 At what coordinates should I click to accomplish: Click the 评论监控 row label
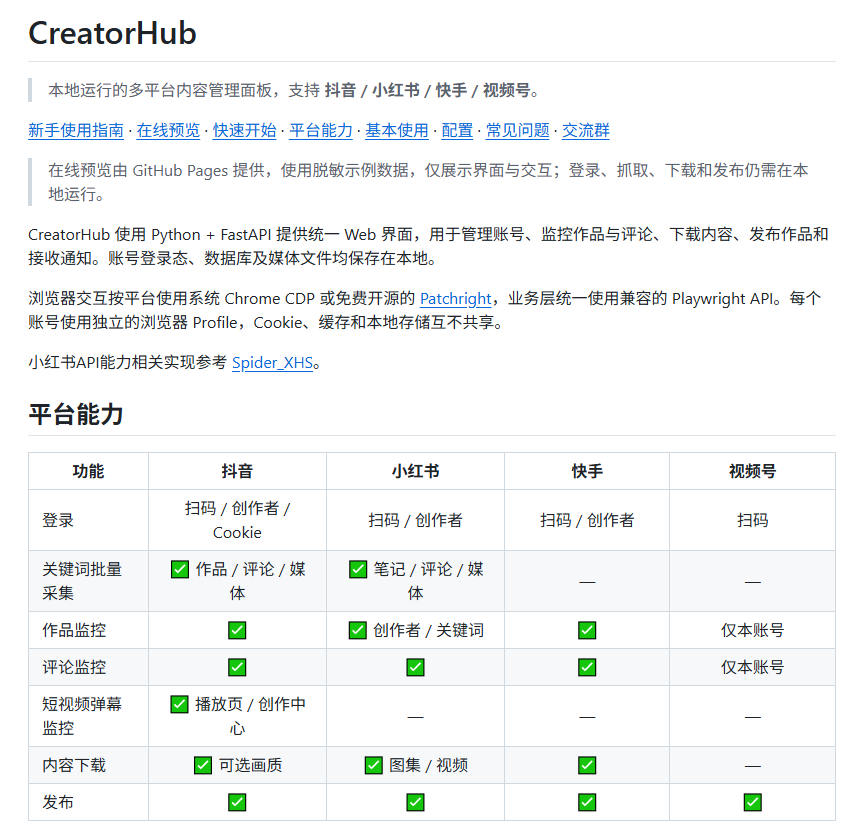click(x=74, y=667)
